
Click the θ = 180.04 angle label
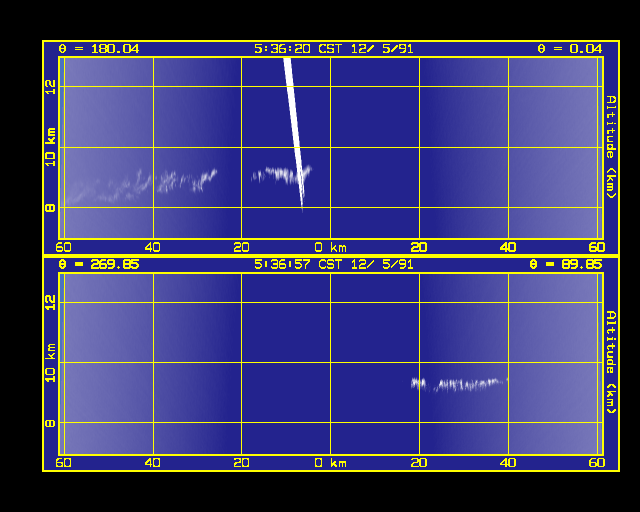[99, 49]
